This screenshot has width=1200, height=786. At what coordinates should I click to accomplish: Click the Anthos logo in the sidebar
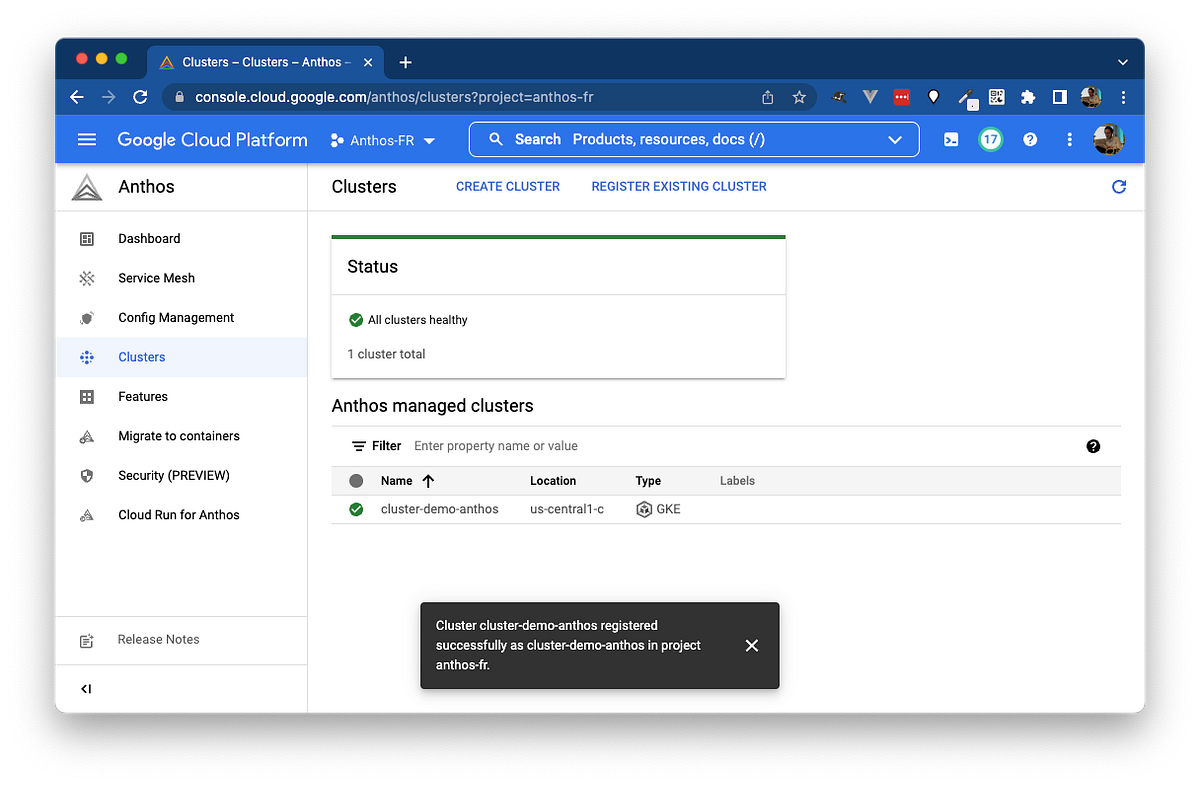pos(87,186)
